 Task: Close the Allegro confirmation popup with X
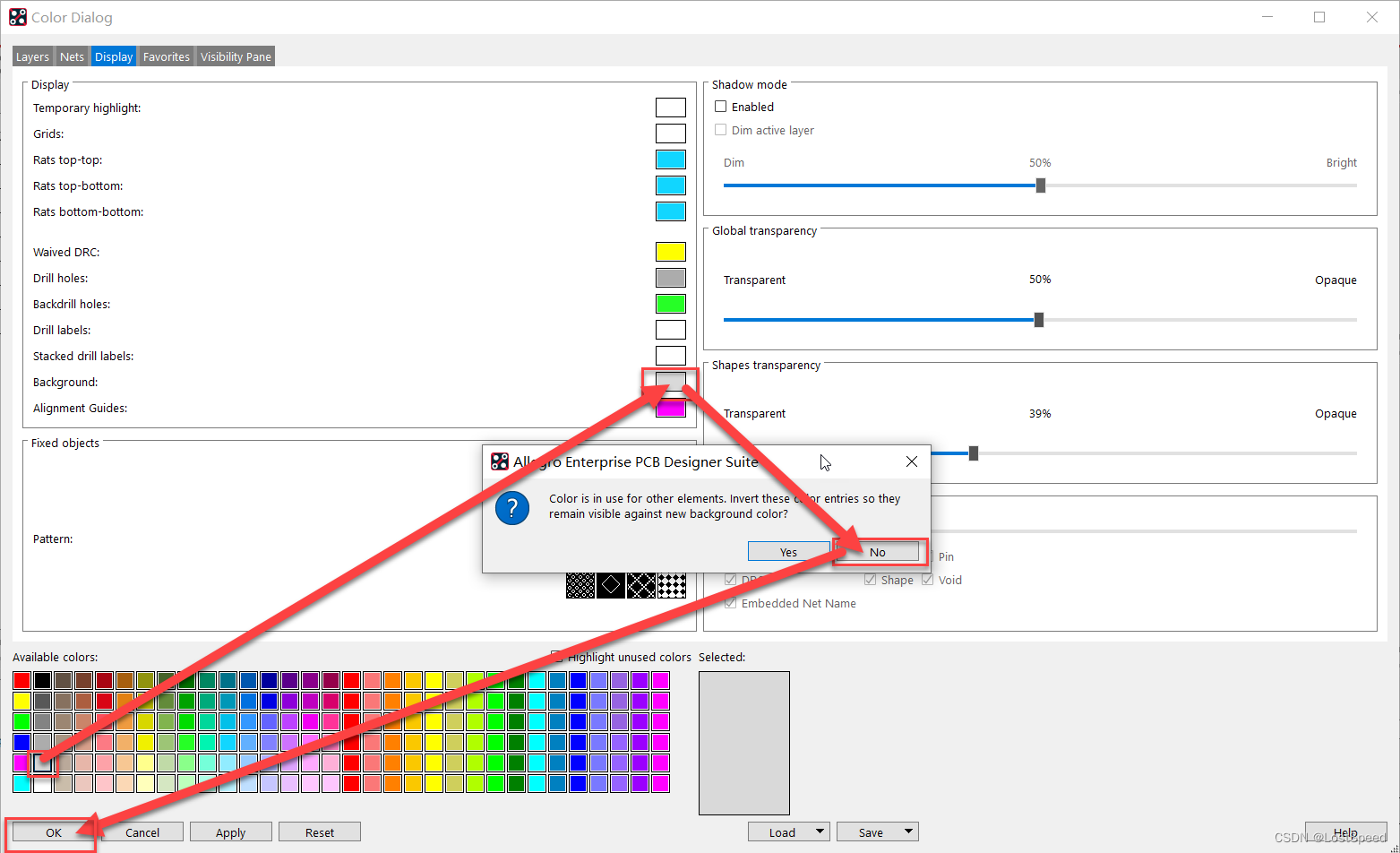911,461
